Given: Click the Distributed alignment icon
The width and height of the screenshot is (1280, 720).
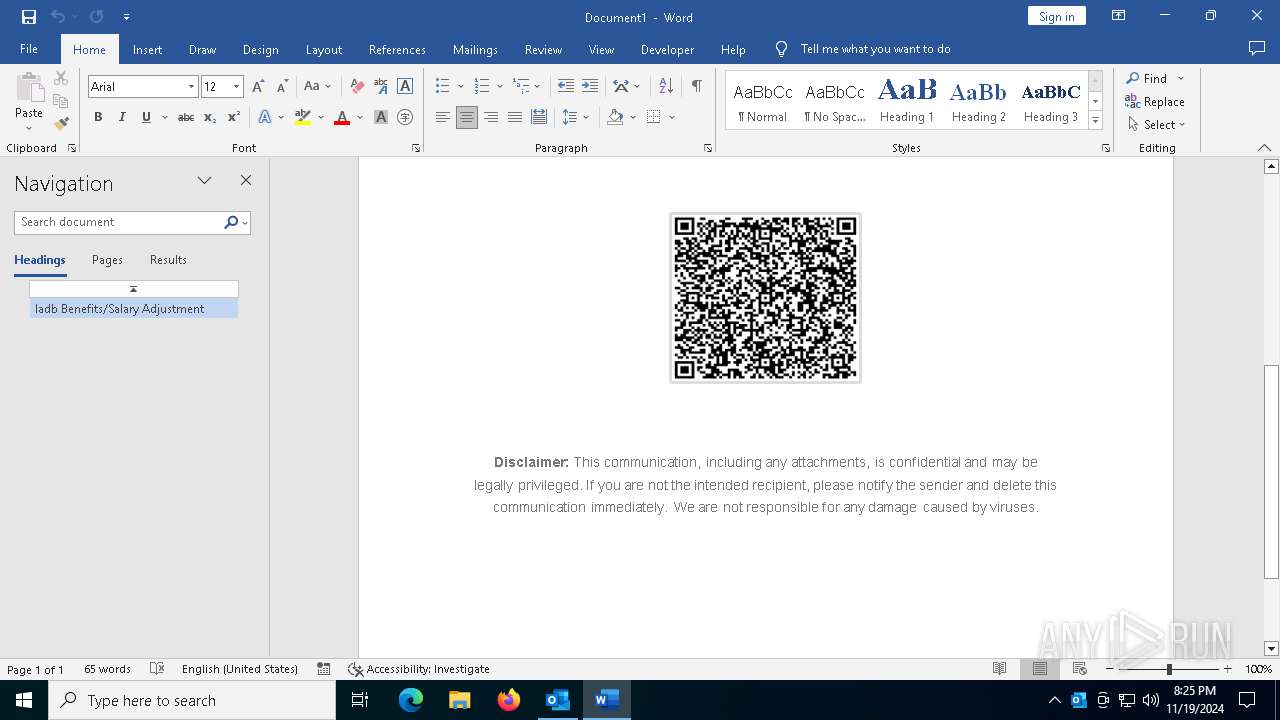Looking at the screenshot, I should [539, 117].
